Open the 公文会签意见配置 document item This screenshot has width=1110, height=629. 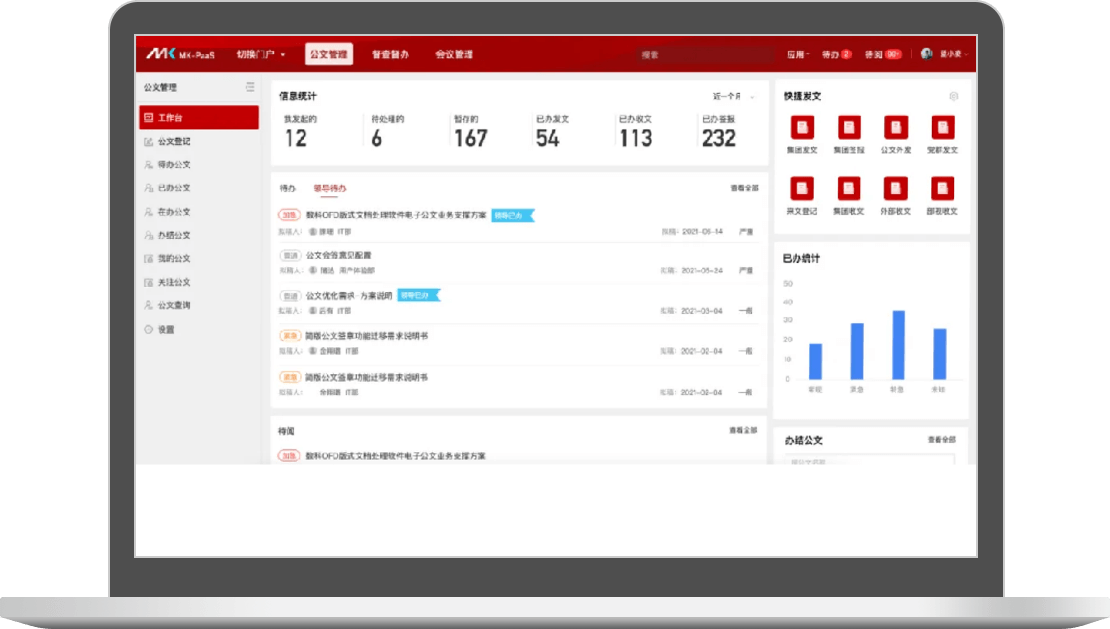coord(338,255)
